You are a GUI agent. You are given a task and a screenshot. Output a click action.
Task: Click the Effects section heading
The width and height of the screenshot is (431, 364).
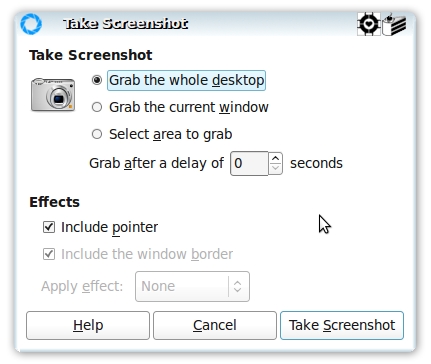pos(55,202)
